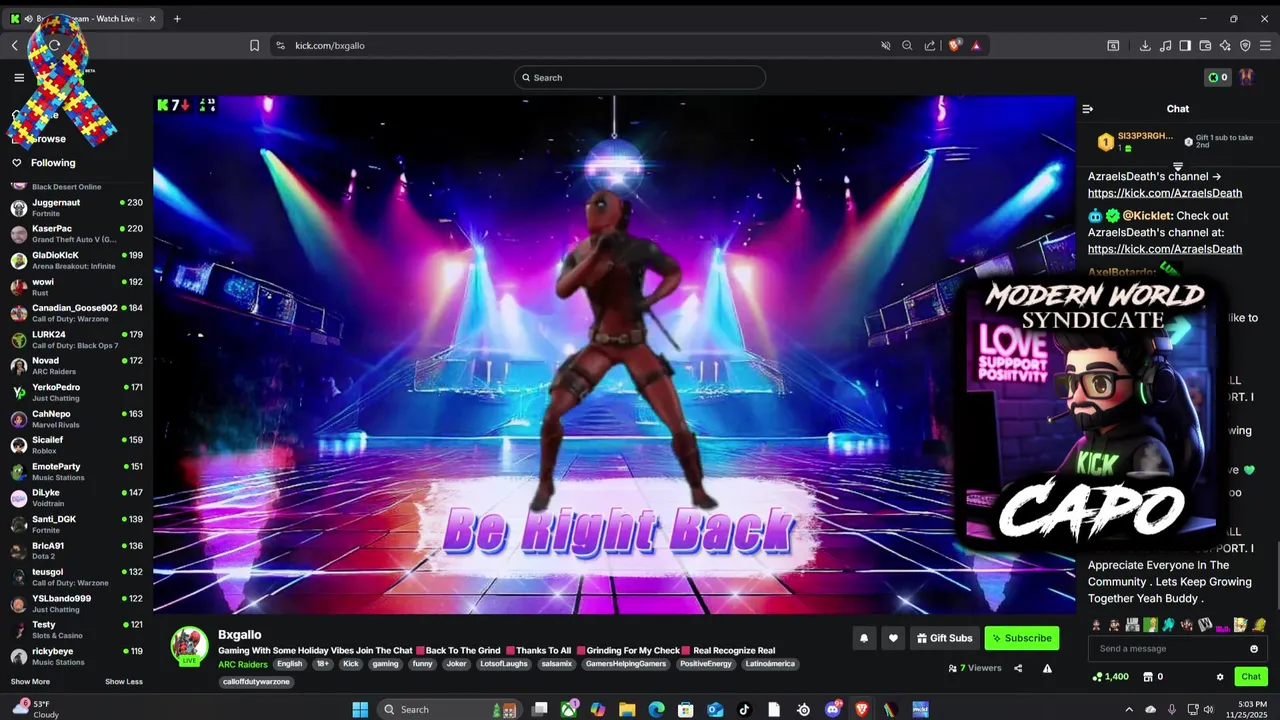Screen dimensions: 1280x720
Task: Open Bxgallo's channel avatar
Action: (189, 646)
